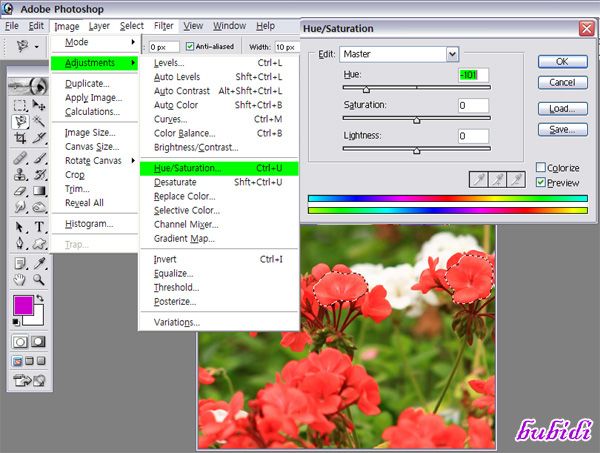Viewport: 600px width, 453px height.
Task: Select the Polygonal Lasso tool in toolbox
Action: 20,122
